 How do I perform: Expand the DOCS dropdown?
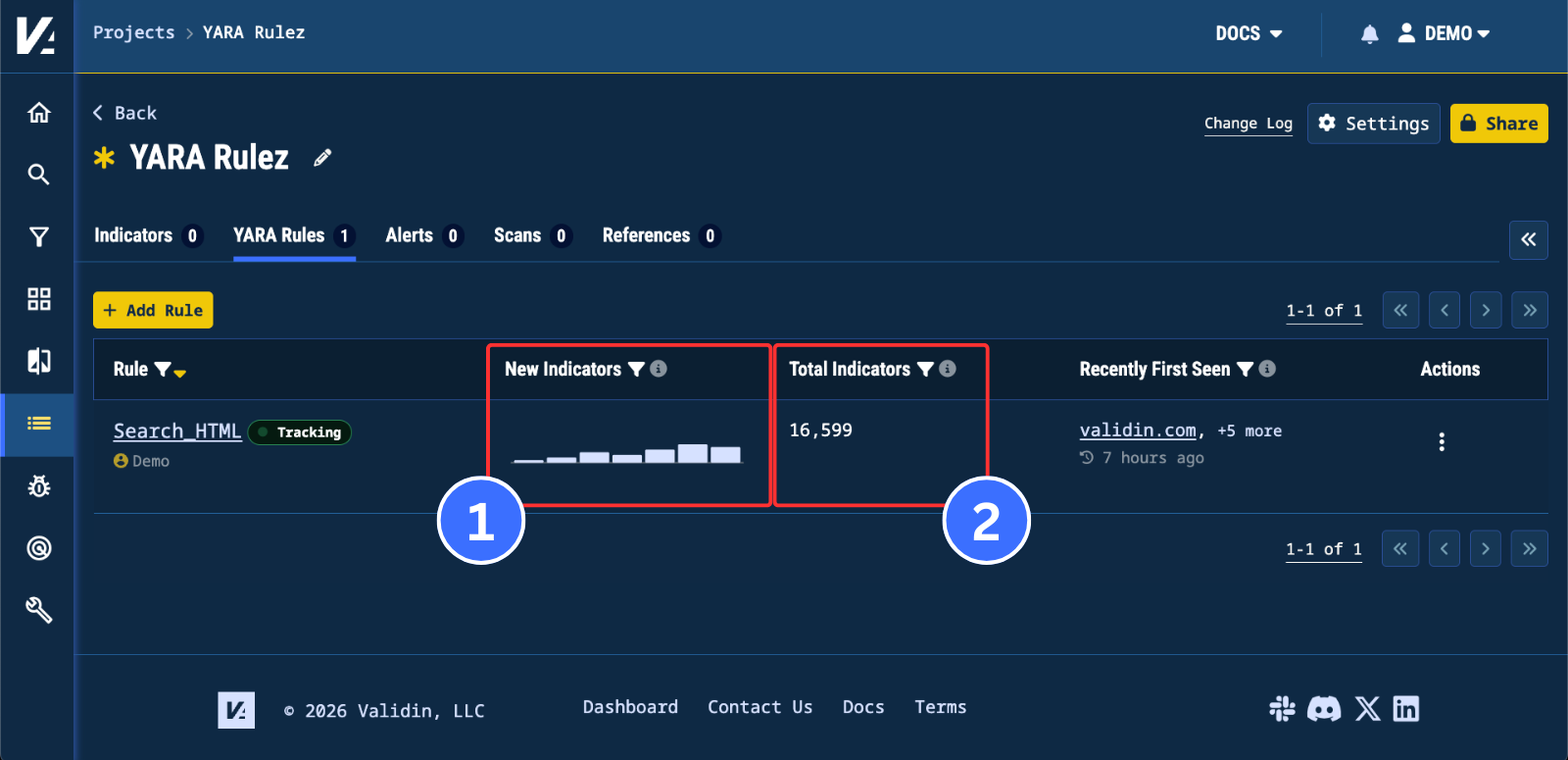[x=1249, y=33]
